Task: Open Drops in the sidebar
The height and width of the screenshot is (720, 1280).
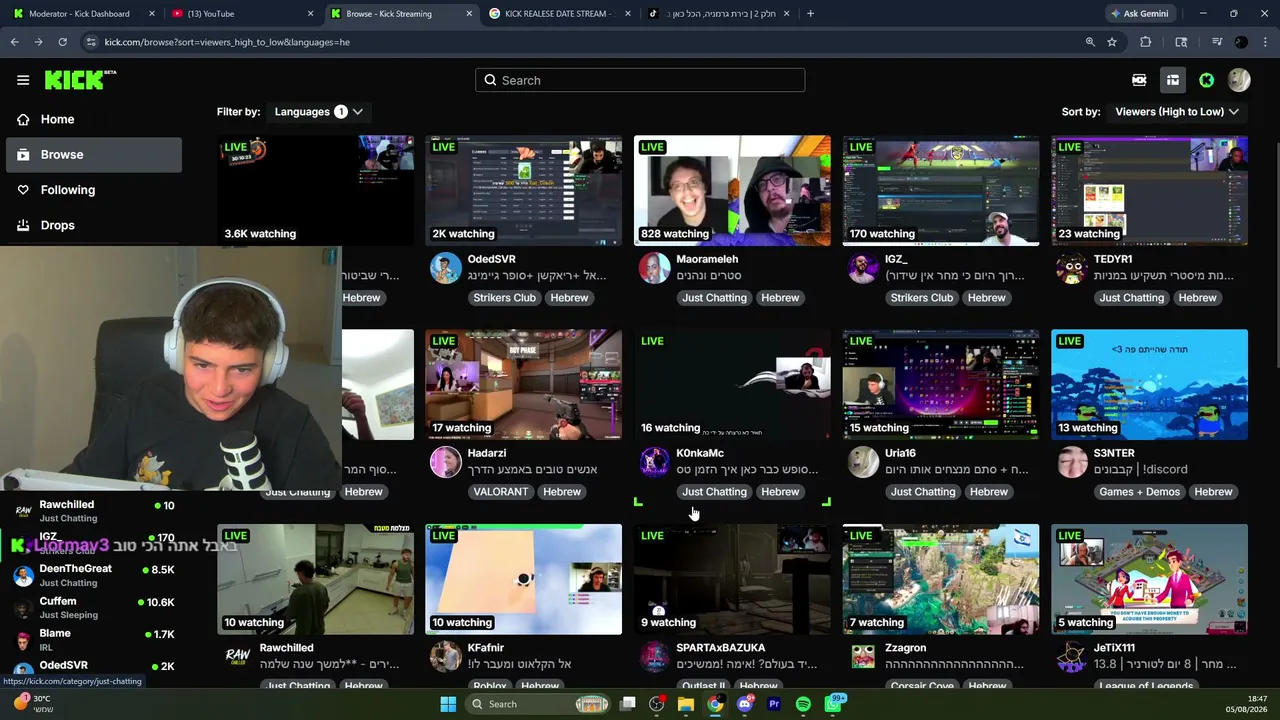Action: click(57, 225)
